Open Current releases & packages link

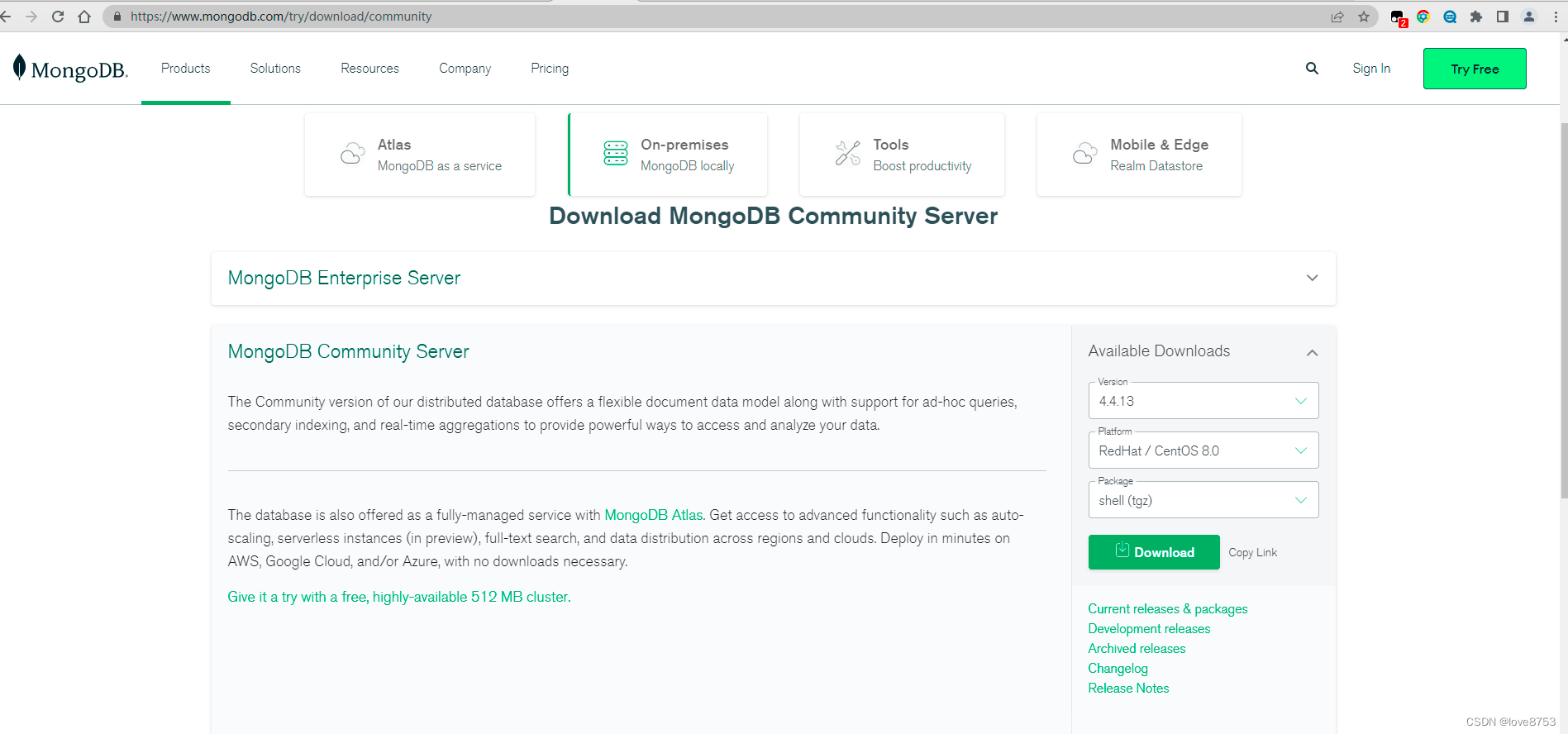click(1168, 609)
